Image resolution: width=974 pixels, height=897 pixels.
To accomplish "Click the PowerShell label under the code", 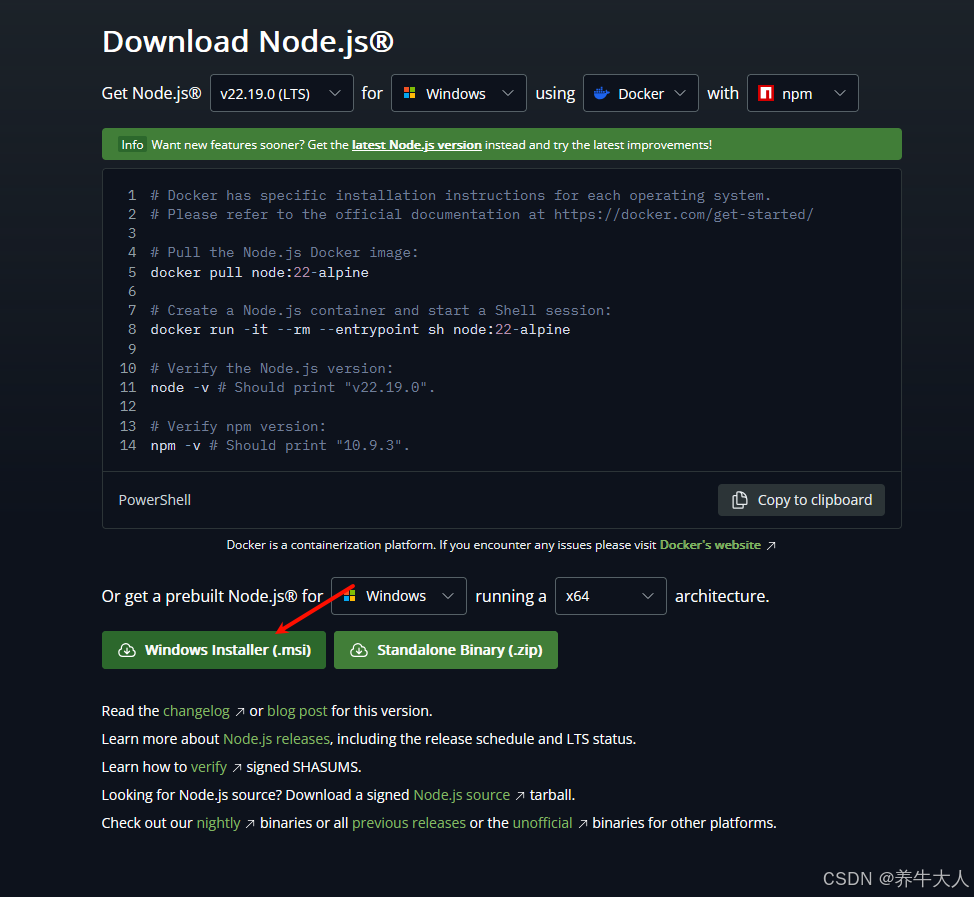I will coord(155,500).
